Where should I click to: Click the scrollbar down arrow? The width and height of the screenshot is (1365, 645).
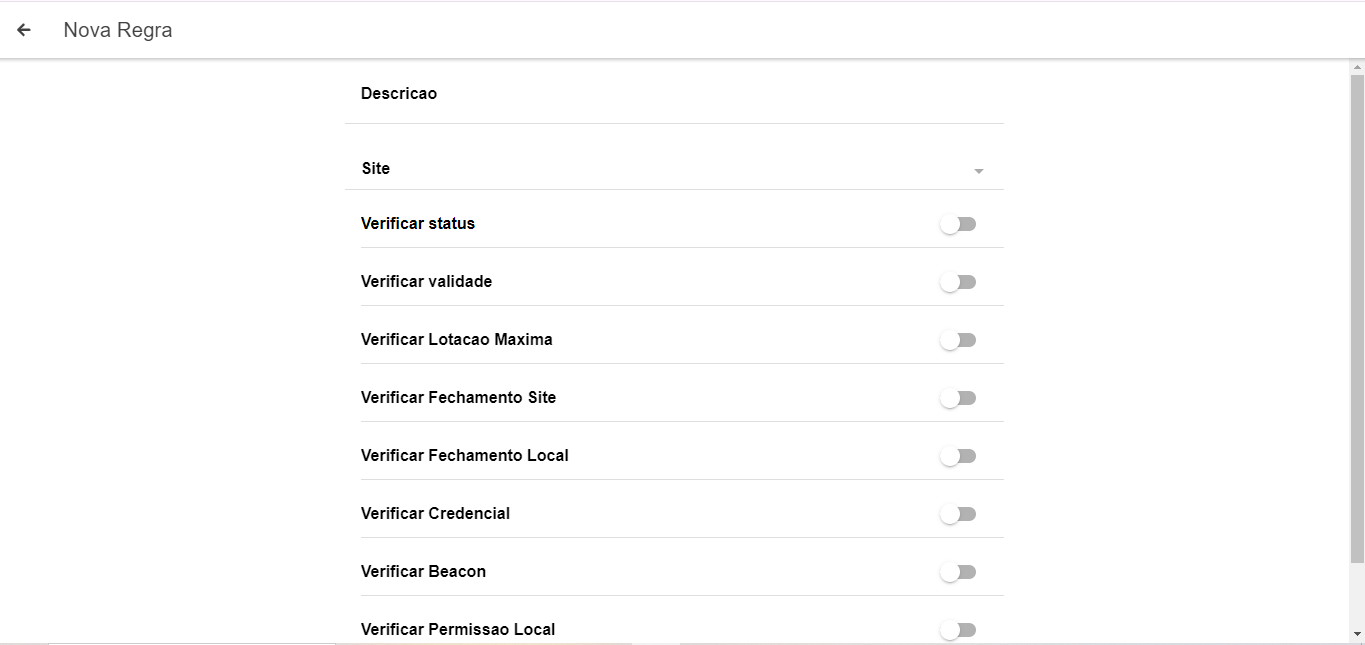[x=1357, y=634]
